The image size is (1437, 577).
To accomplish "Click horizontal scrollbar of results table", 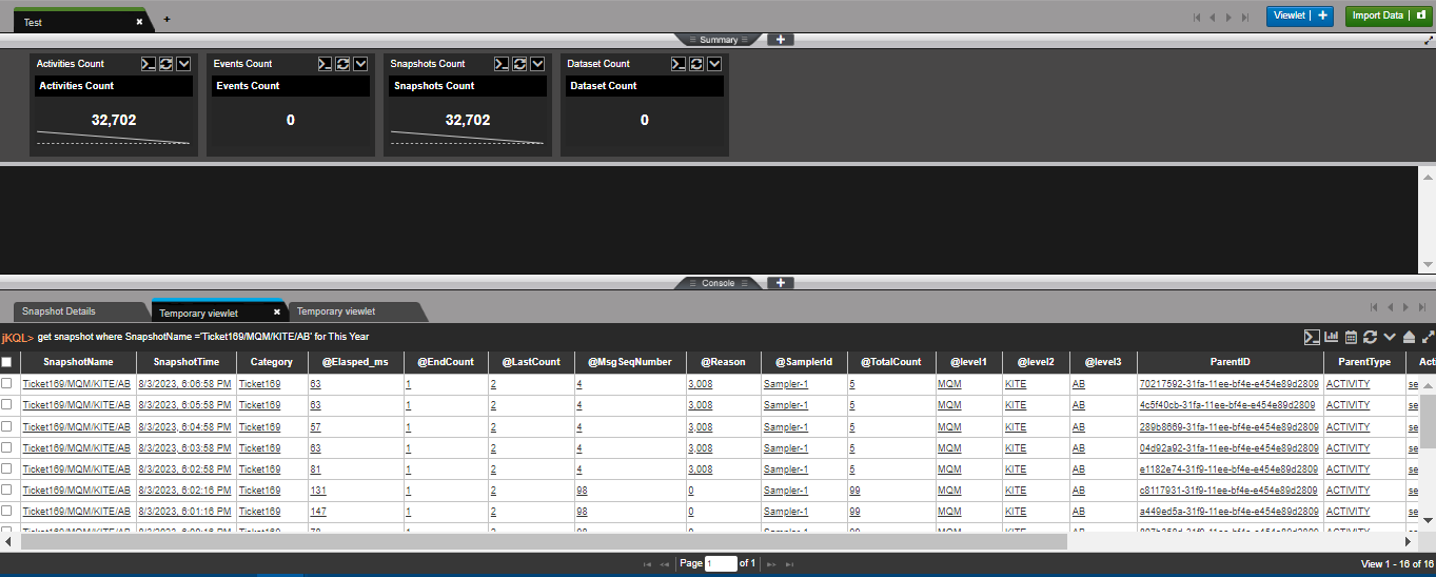I will pos(544,541).
